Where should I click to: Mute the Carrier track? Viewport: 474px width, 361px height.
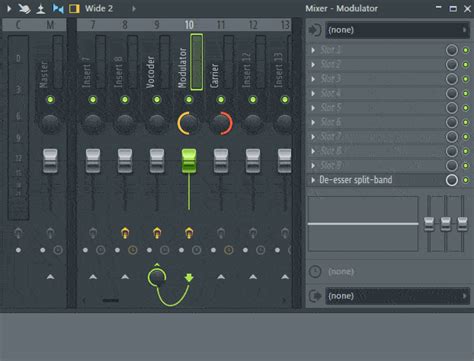pos(221,99)
